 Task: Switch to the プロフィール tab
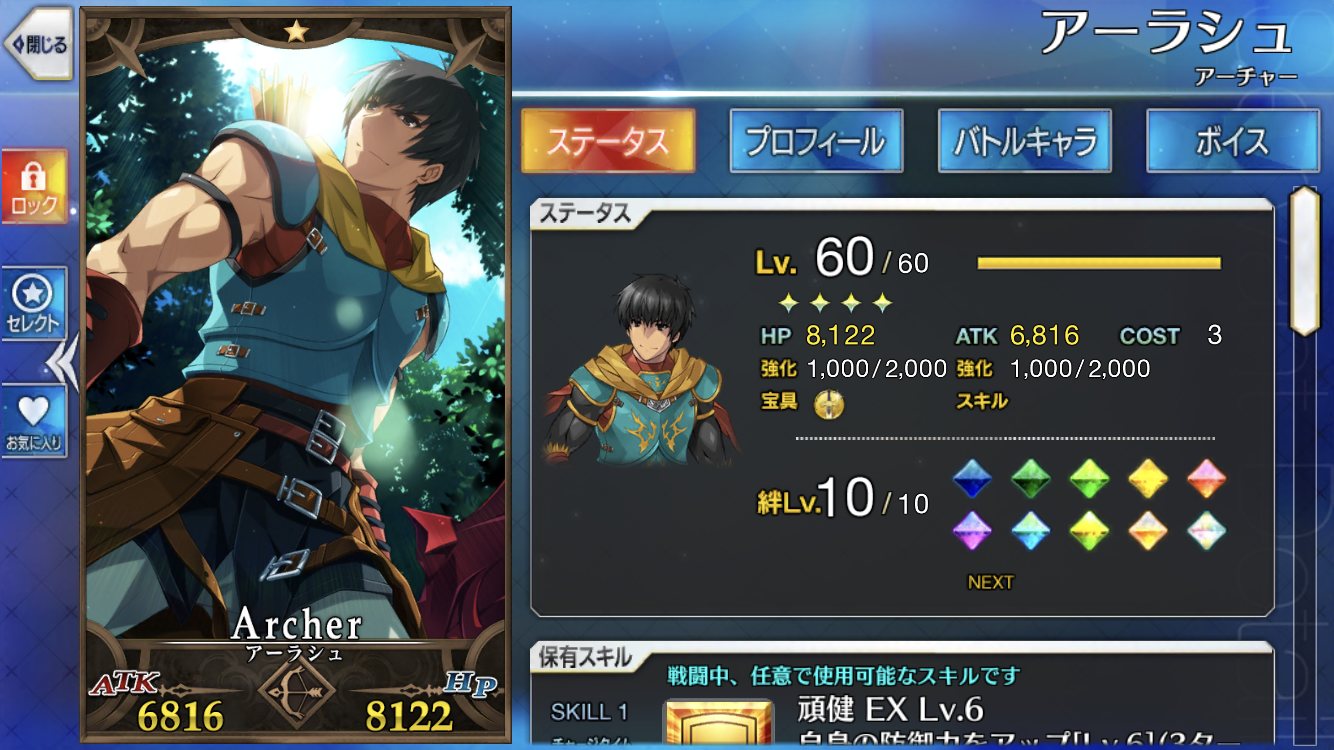pyautogui.click(x=816, y=141)
